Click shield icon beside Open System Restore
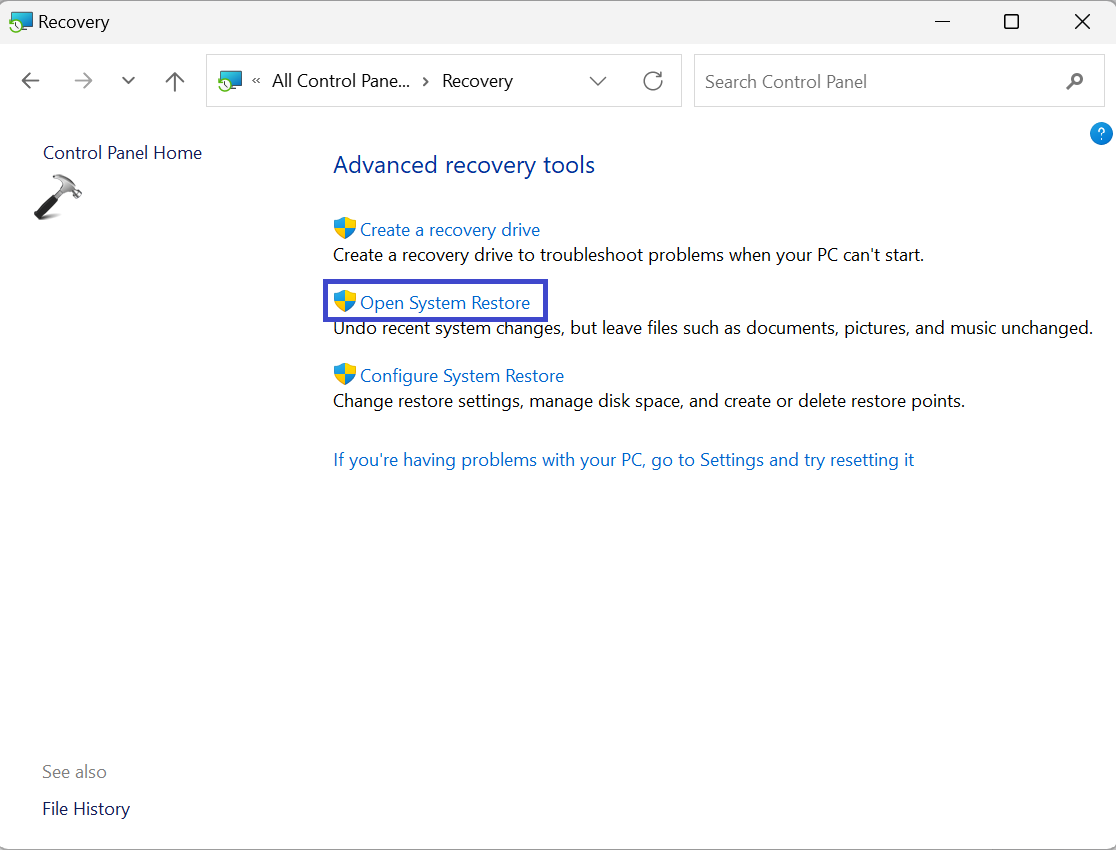 coord(345,302)
